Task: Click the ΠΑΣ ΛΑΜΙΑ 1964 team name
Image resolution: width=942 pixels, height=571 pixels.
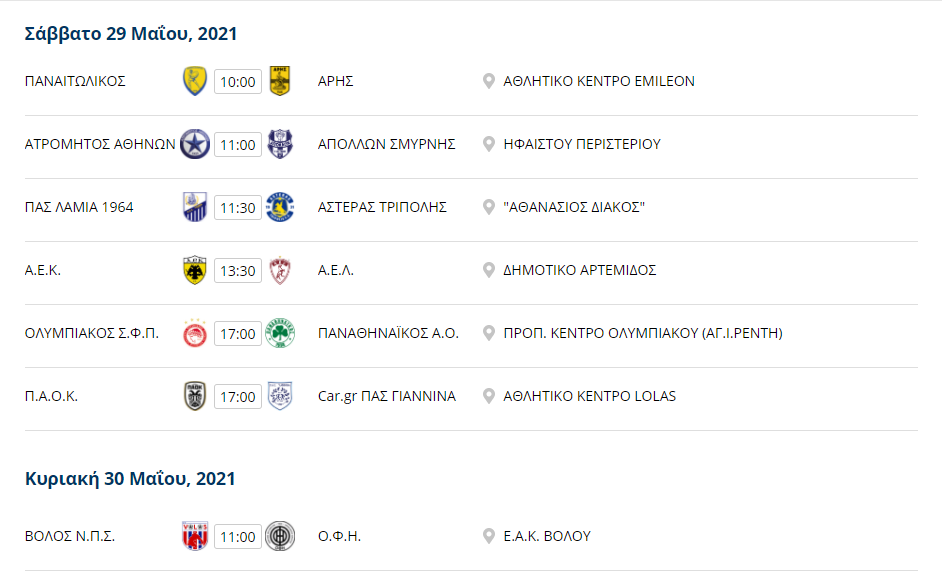Action: pyautogui.click(x=79, y=207)
